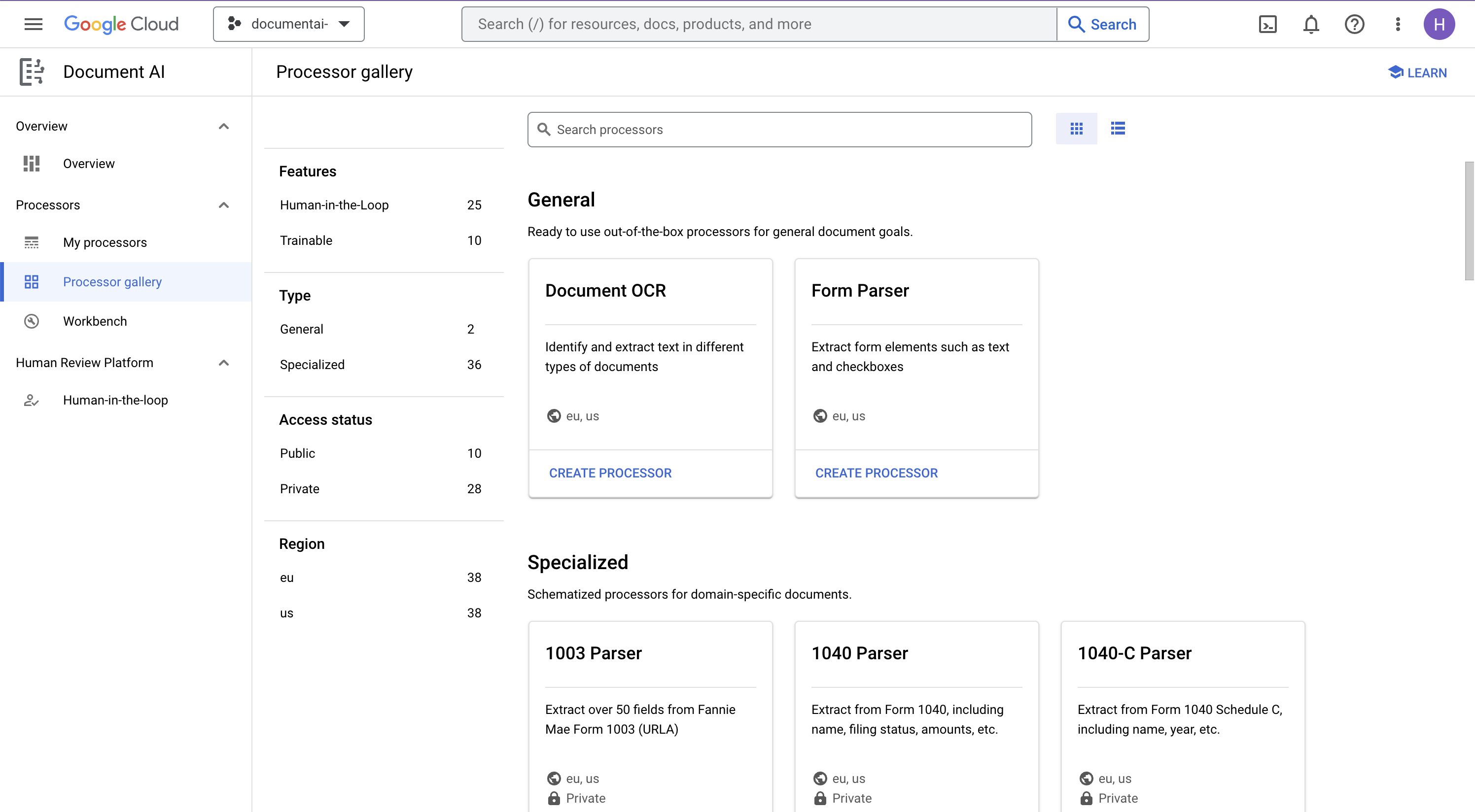This screenshot has width=1475, height=812.
Task: Click Create Processor for Form Parser
Action: coord(877,473)
